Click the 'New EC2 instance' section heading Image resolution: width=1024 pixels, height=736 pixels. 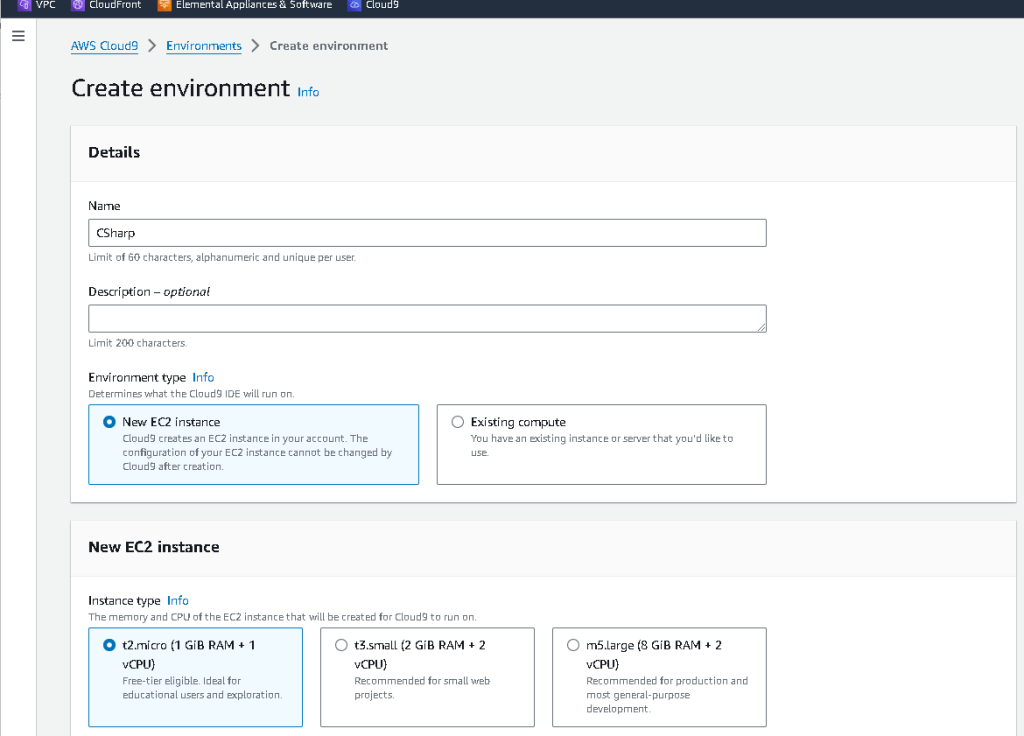click(x=154, y=547)
